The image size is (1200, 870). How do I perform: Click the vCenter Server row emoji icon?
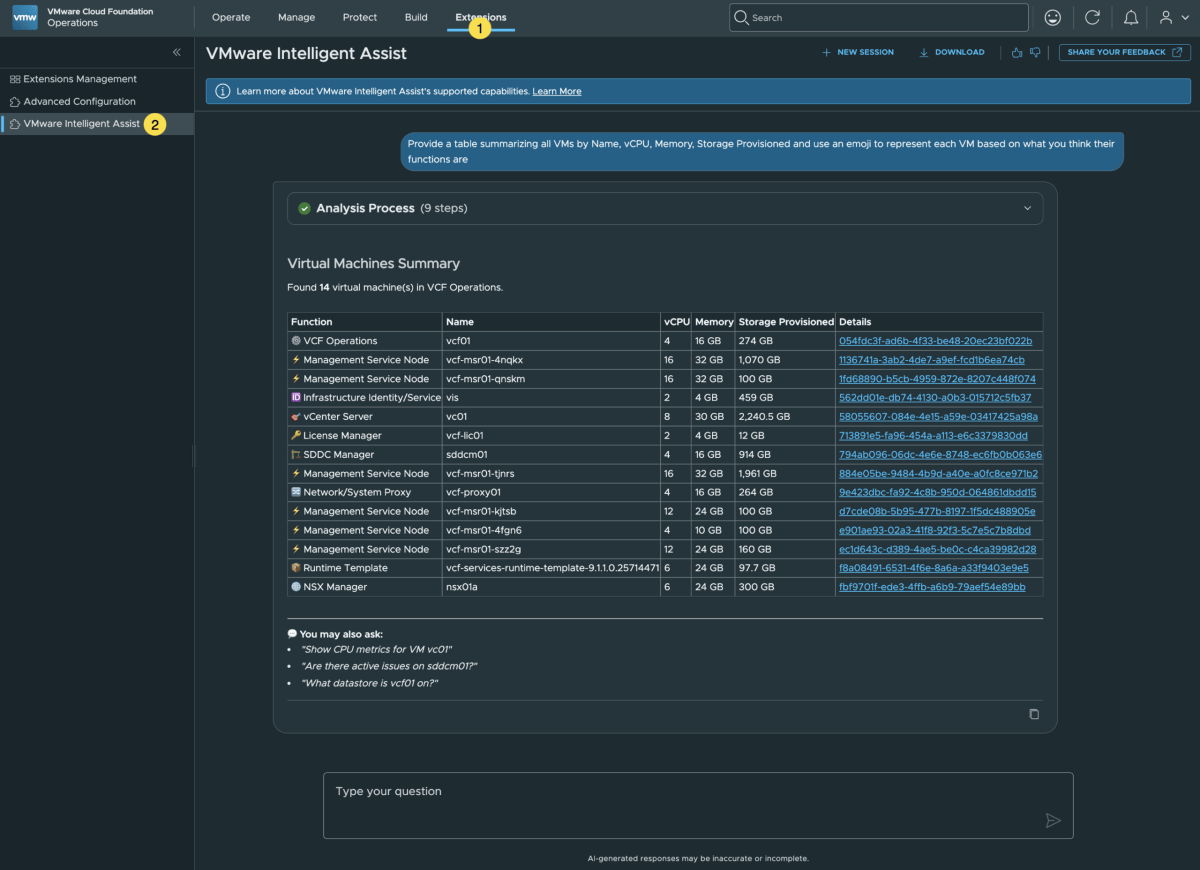pos(296,416)
